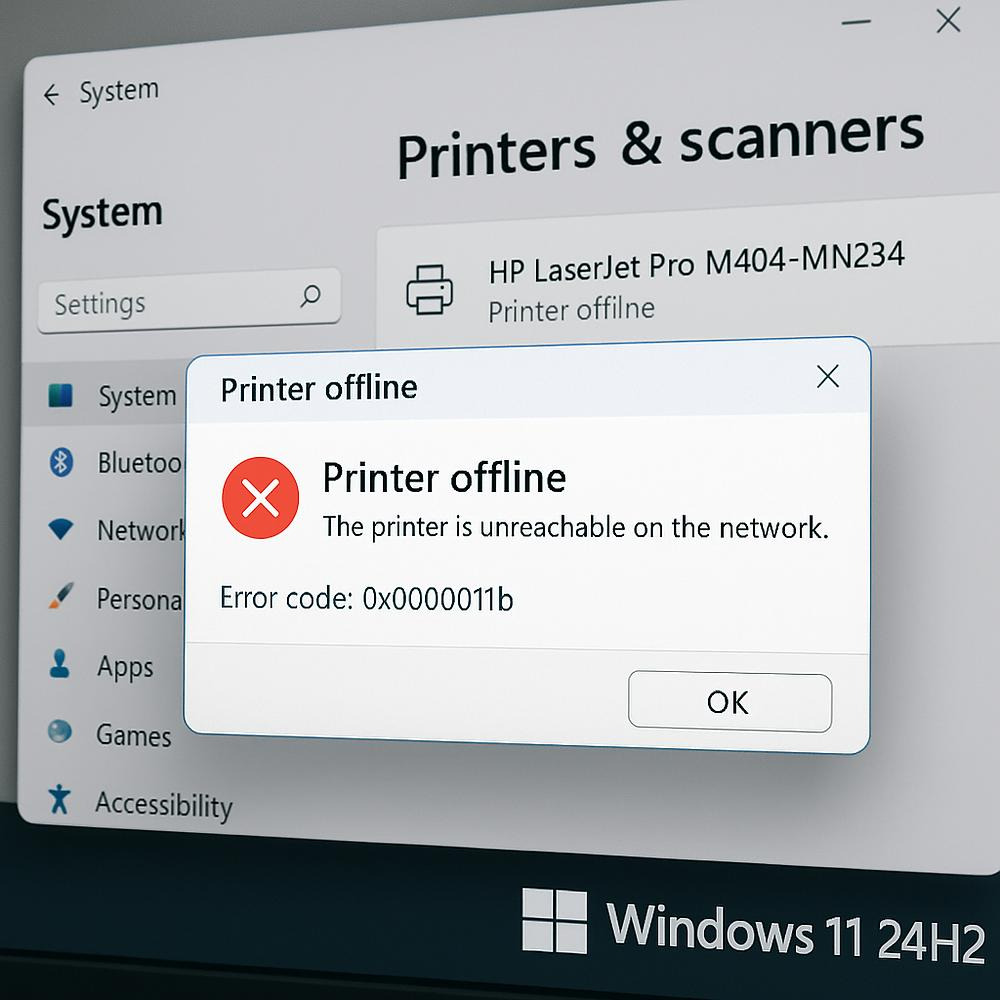Click the "Printers & scanners" page heading
The width and height of the screenshot is (1000, 1000).
tap(660, 146)
